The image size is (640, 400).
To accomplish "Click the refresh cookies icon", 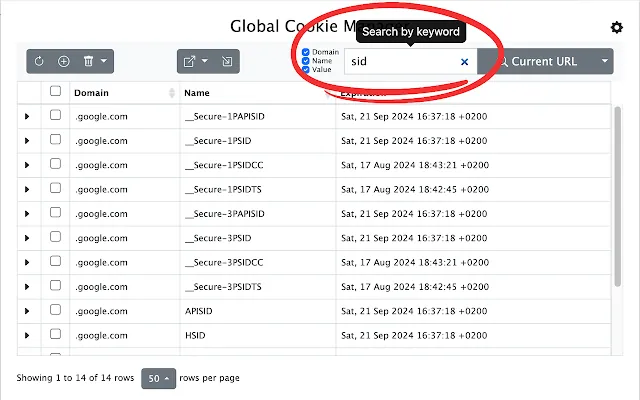I will (39, 61).
